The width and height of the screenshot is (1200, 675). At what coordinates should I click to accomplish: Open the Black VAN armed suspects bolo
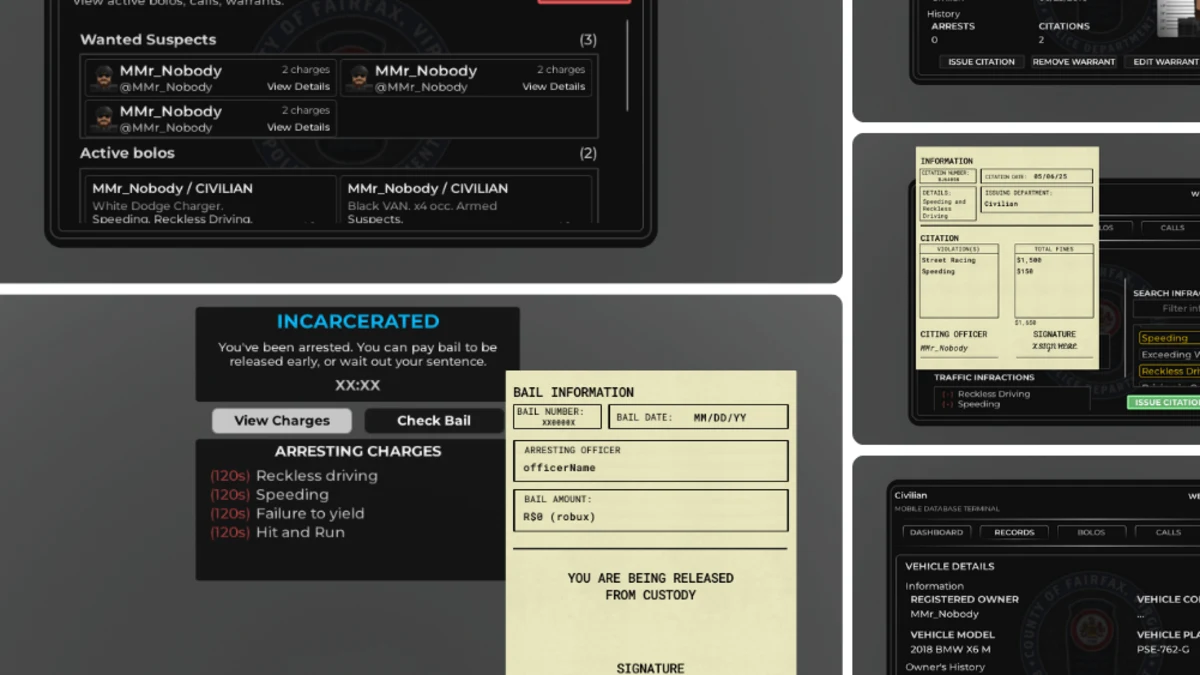(x=465, y=200)
